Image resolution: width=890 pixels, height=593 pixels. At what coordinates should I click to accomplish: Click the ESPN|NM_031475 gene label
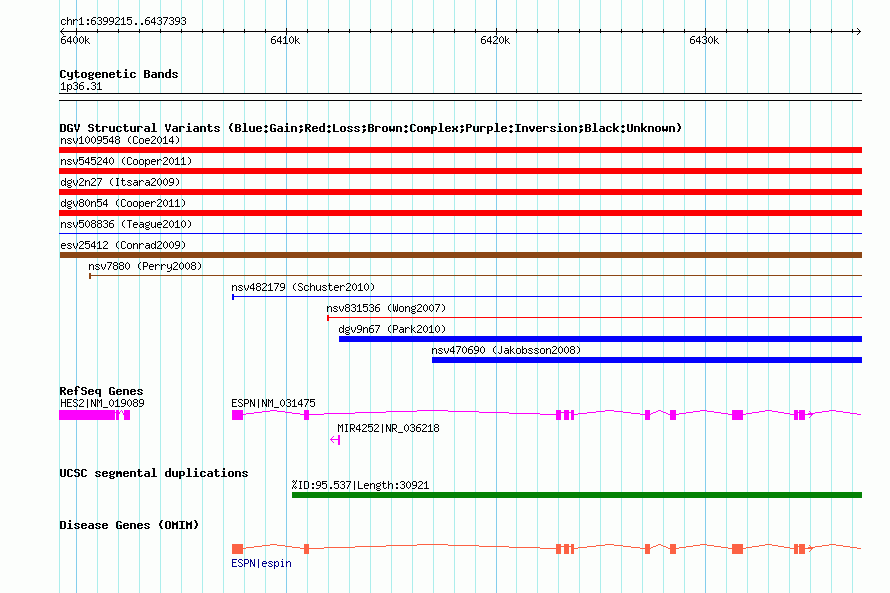(x=273, y=403)
